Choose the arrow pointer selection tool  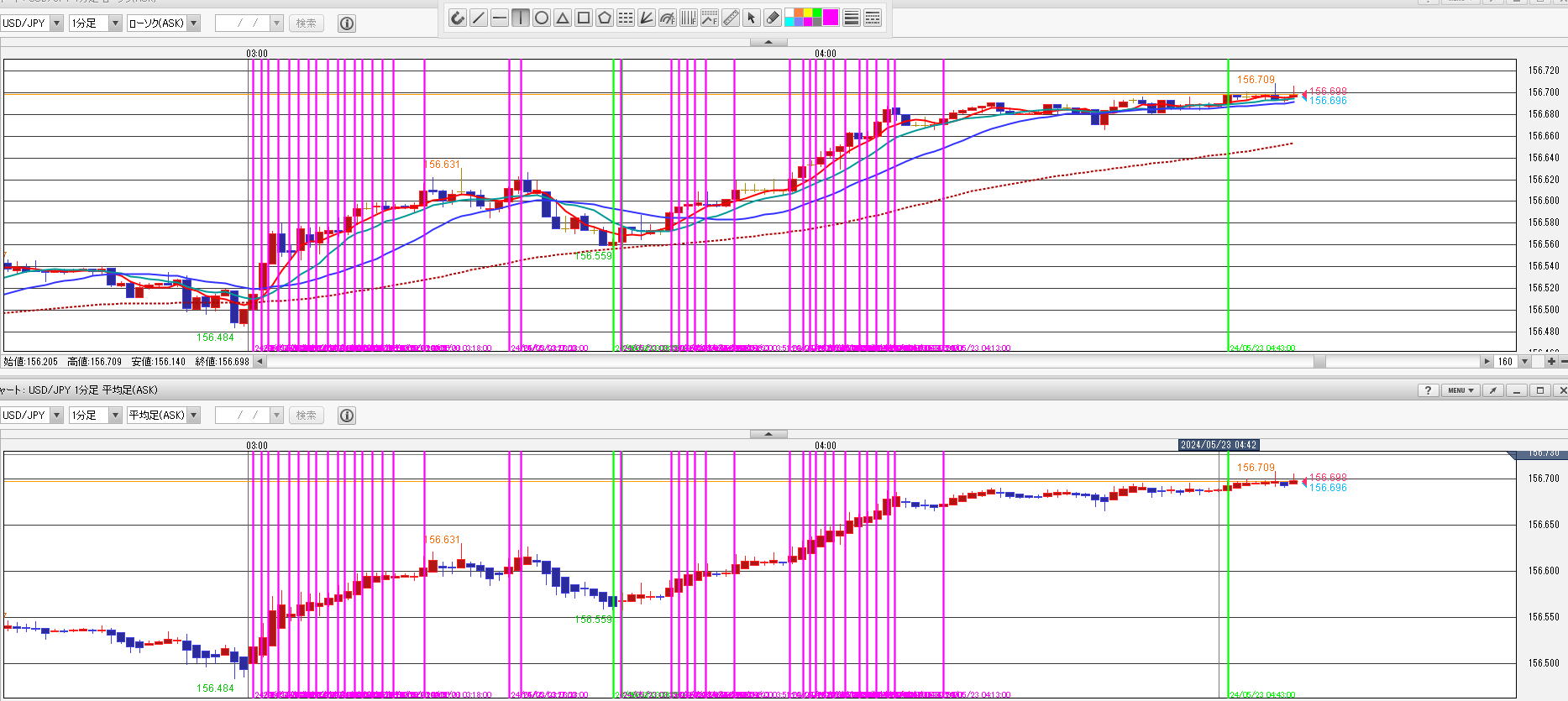point(752,18)
